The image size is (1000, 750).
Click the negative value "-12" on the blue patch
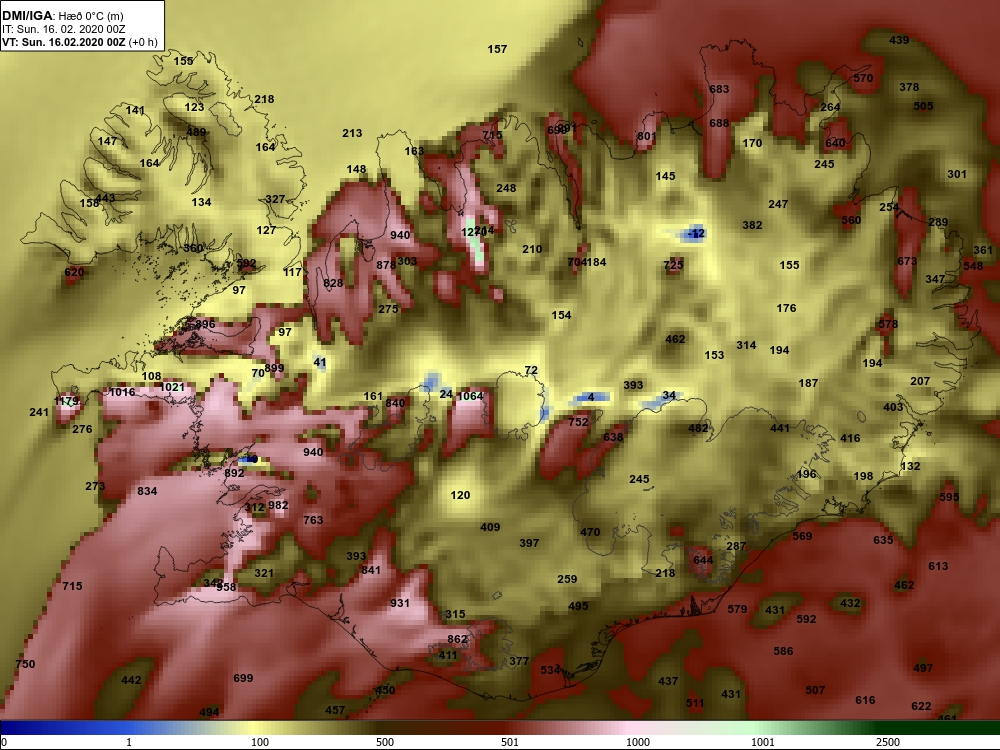tap(697, 233)
